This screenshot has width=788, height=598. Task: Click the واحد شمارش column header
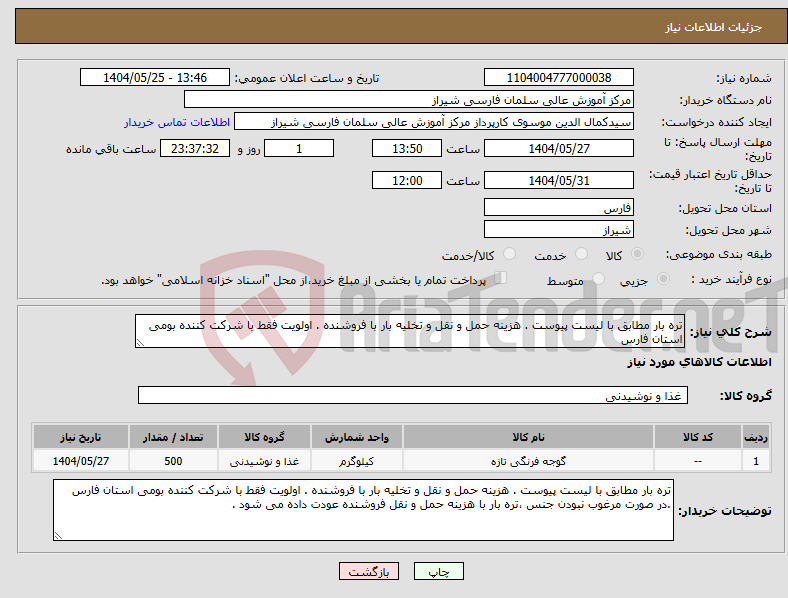pos(356,437)
